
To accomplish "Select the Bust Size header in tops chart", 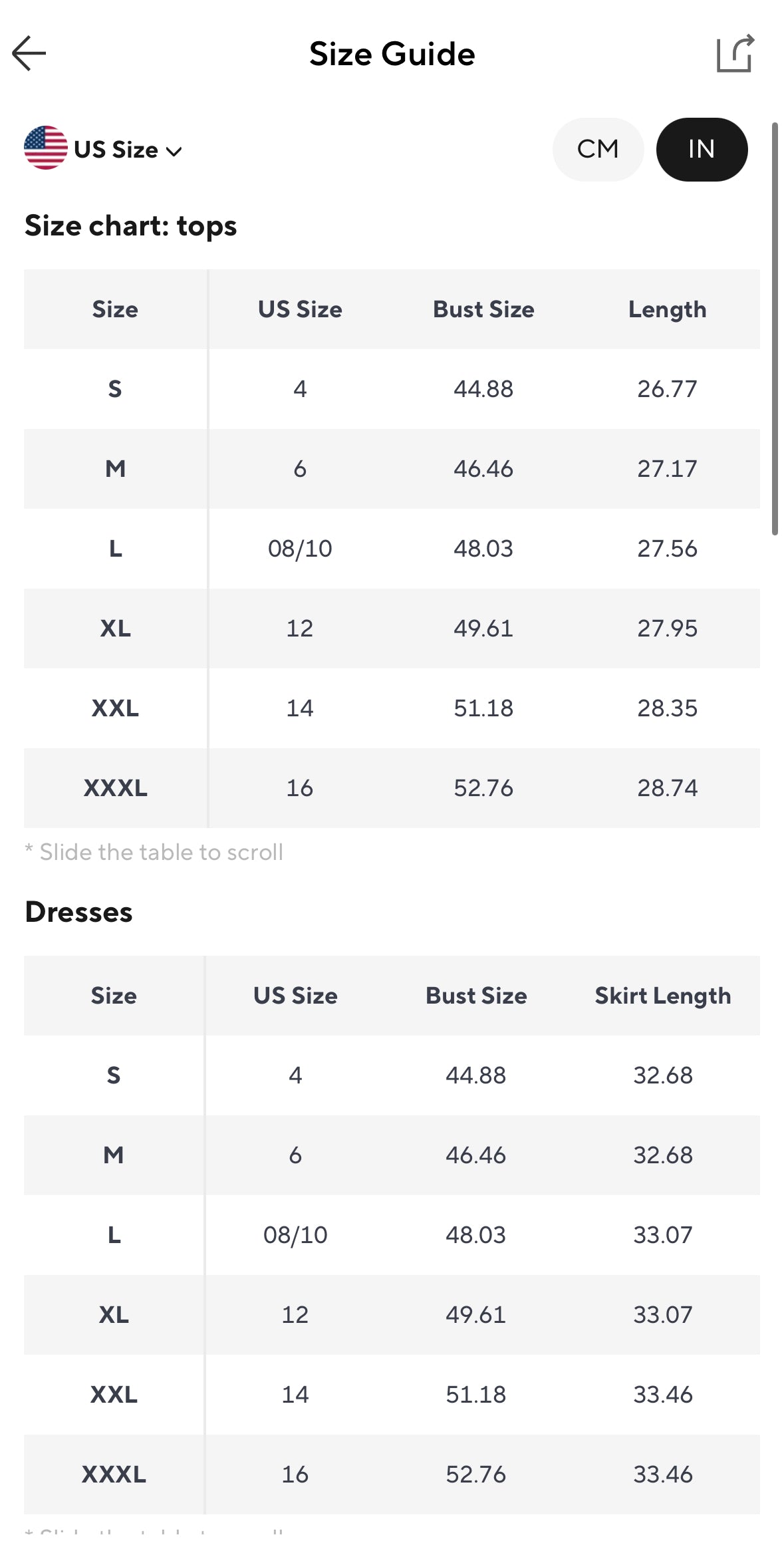I will point(483,309).
